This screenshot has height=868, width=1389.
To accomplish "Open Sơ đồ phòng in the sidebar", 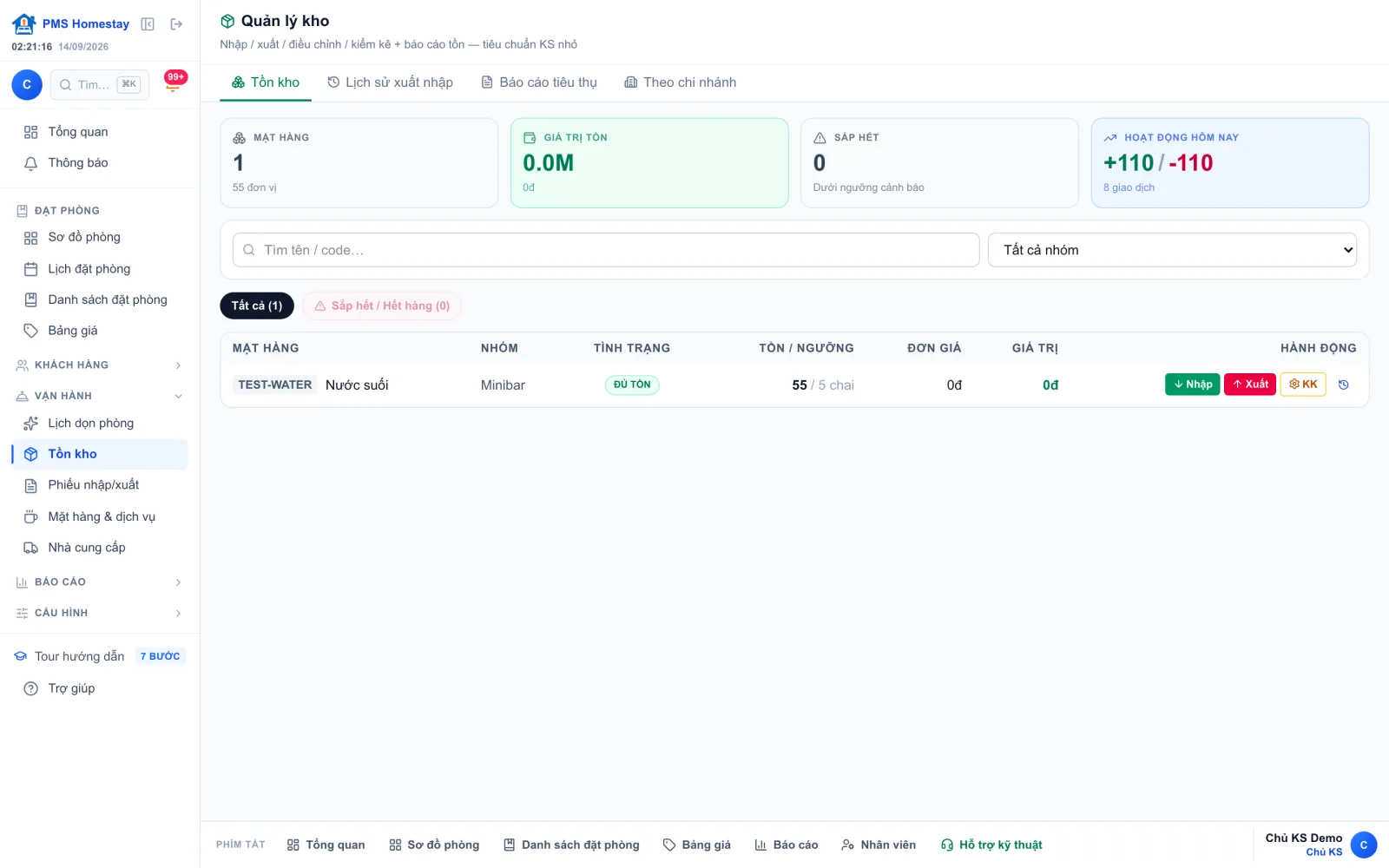I will pos(99,238).
